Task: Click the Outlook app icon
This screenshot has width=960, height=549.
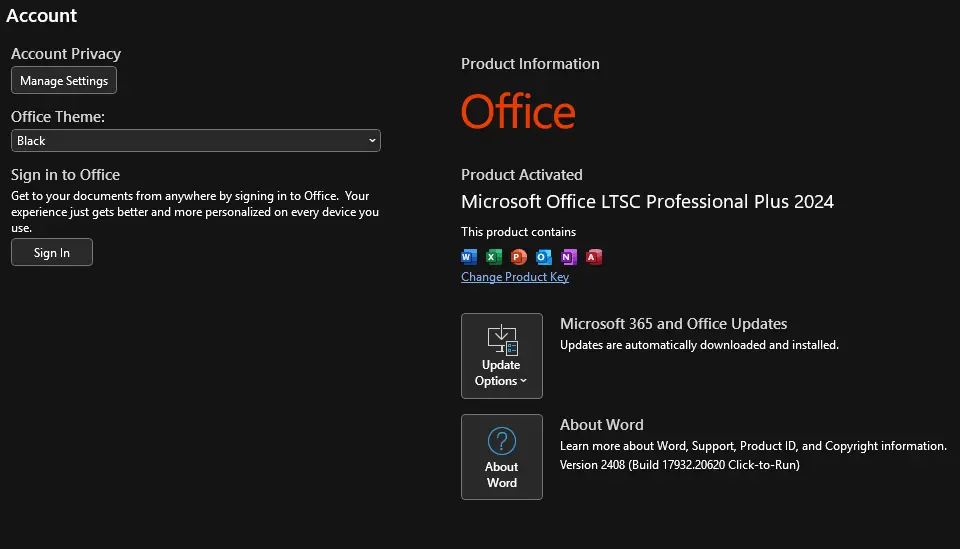Action: (544, 257)
